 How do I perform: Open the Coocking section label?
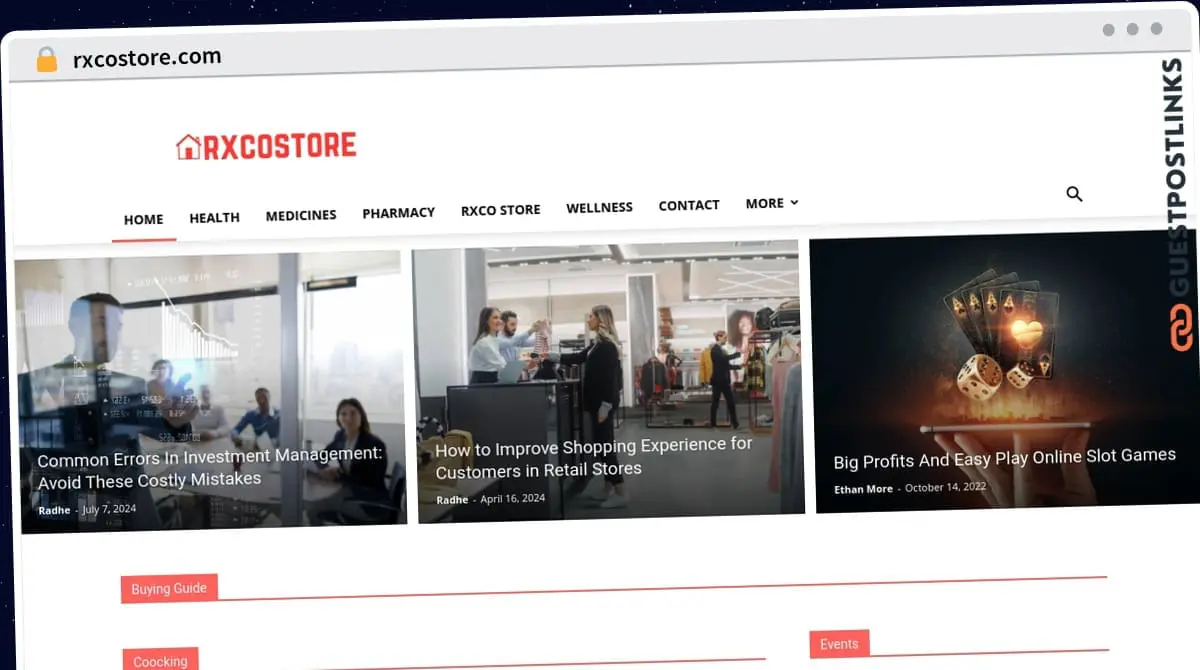160,661
